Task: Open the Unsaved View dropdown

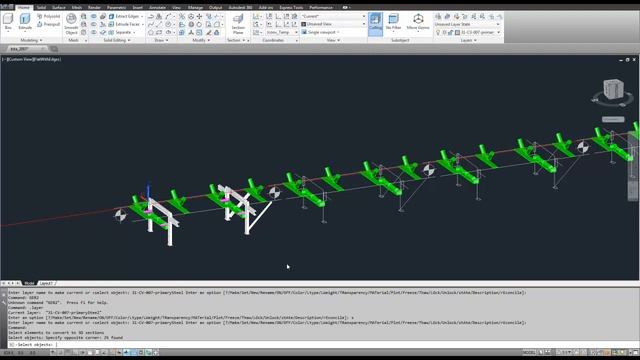Action: coord(333,24)
